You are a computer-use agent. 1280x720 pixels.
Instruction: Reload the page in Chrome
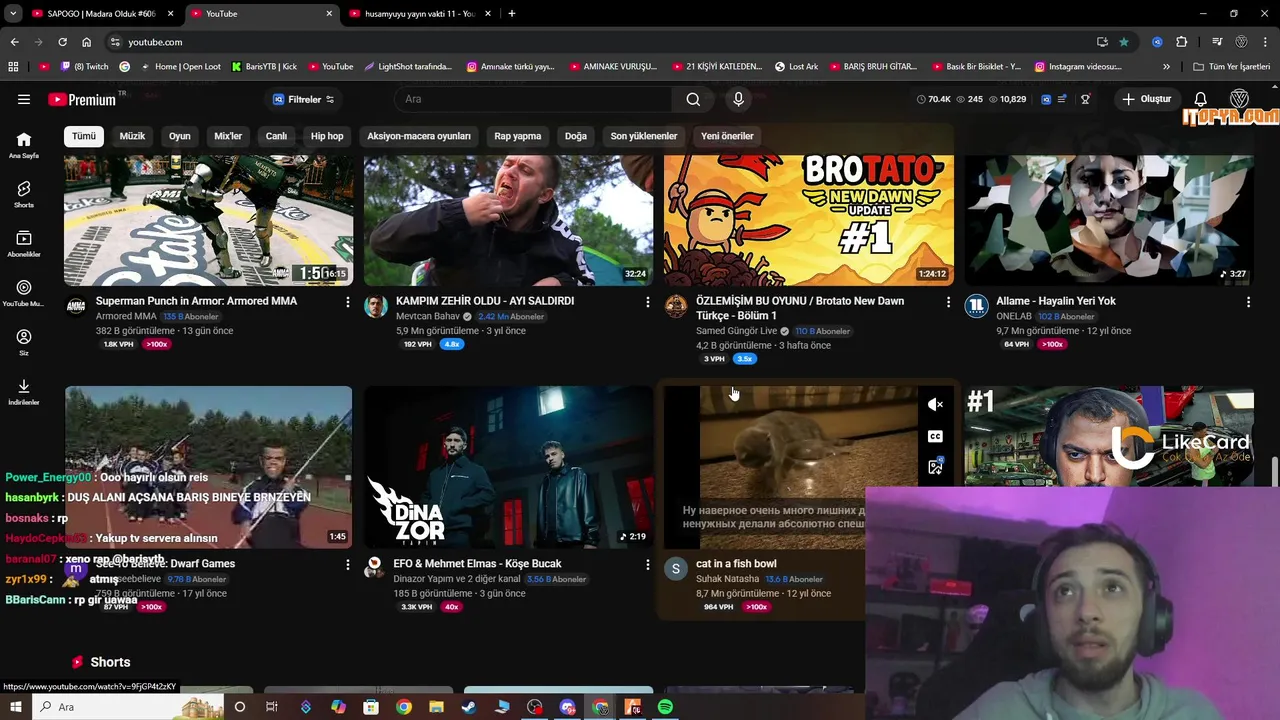click(x=62, y=42)
